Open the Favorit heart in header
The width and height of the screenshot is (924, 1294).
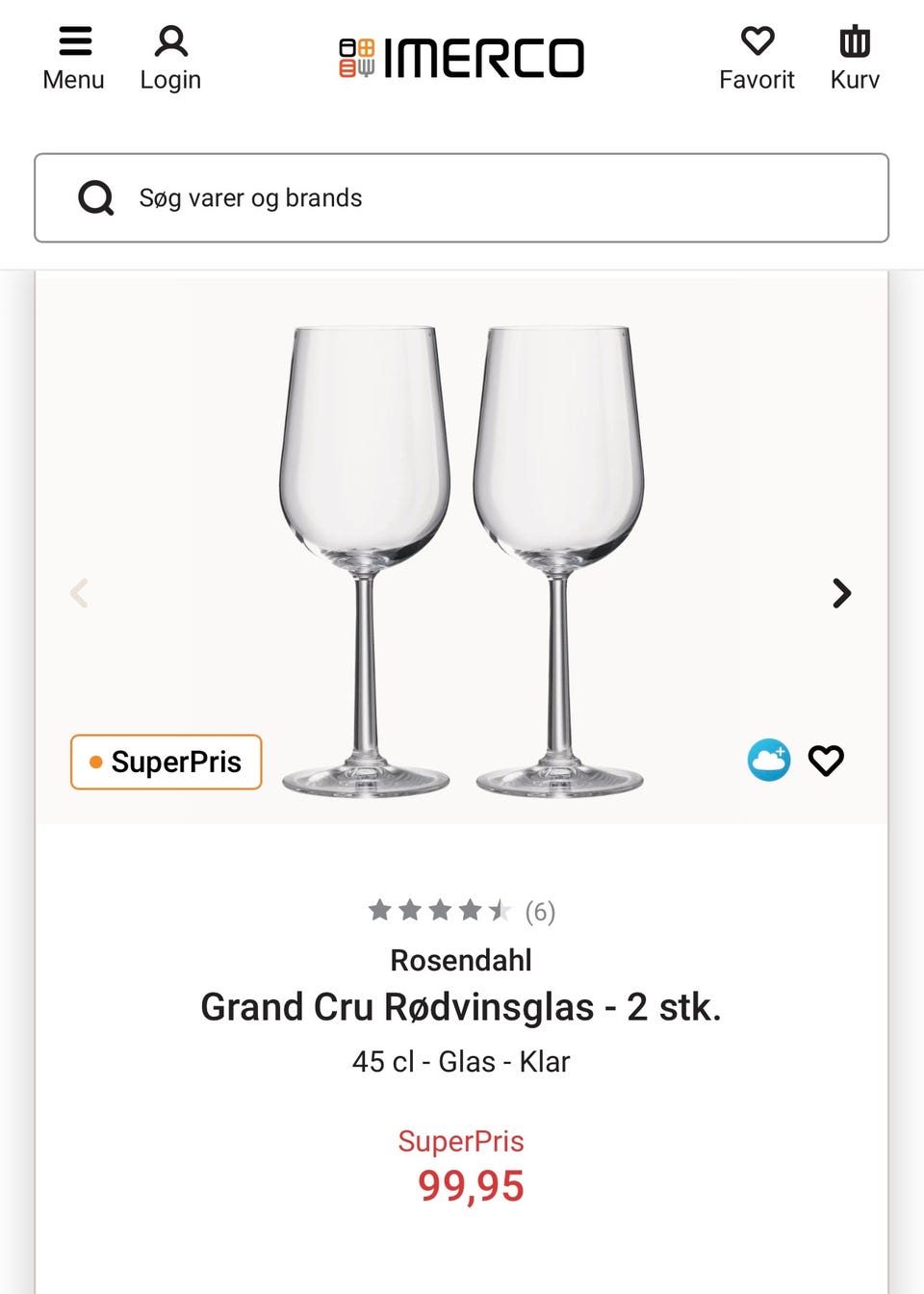click(x=757, y=42)
